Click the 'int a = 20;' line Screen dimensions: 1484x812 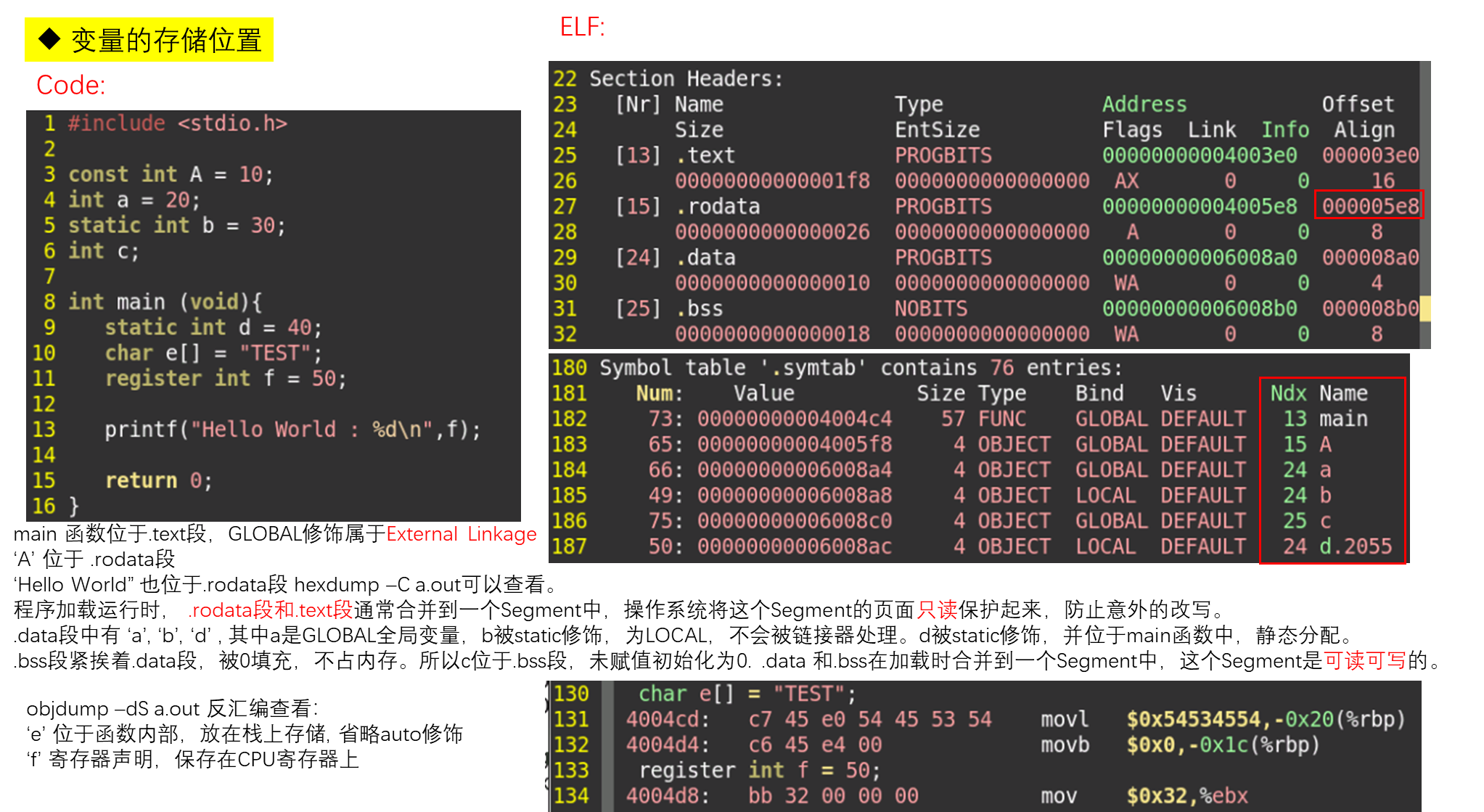click(134, 200)
